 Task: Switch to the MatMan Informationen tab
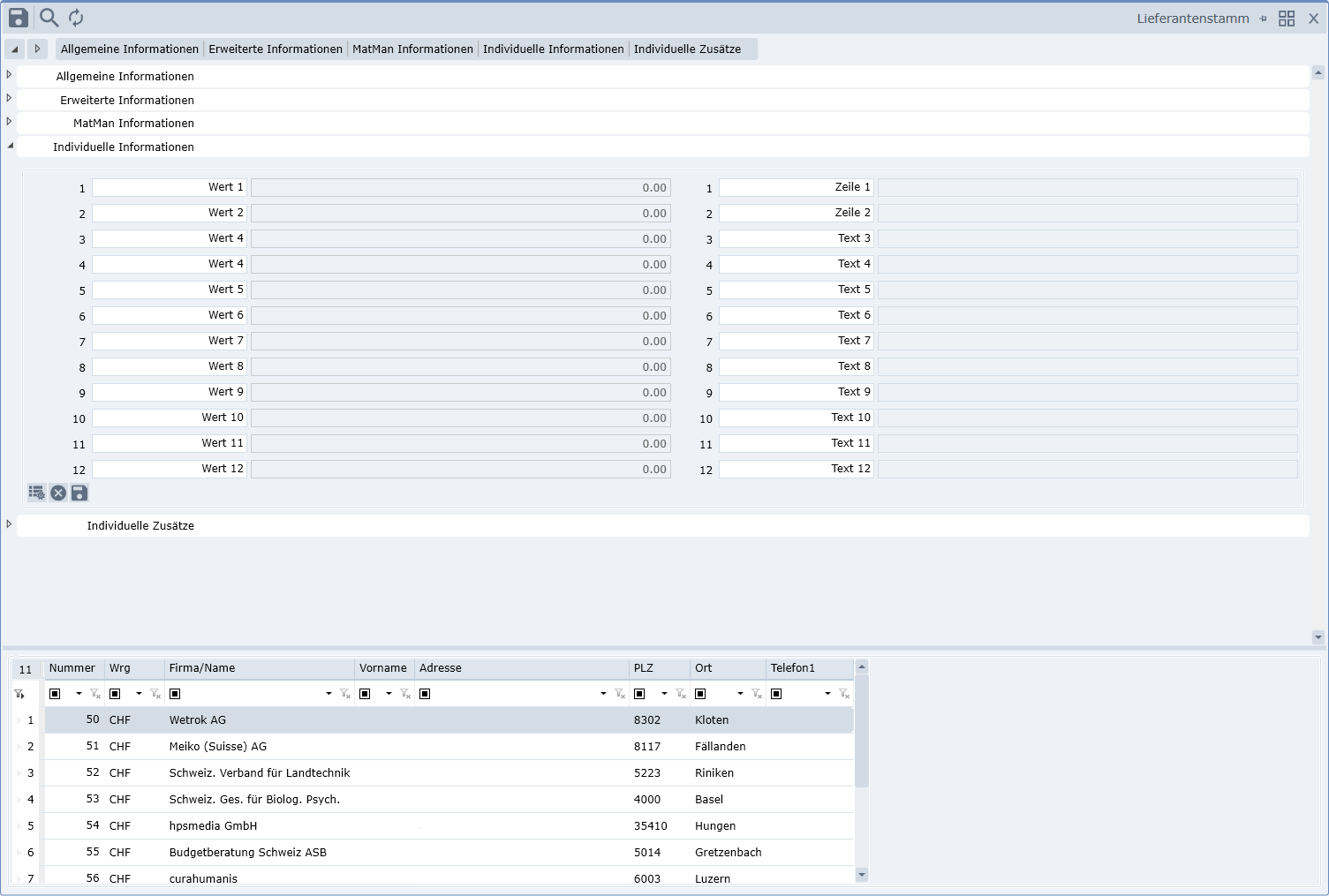(412, 49)
